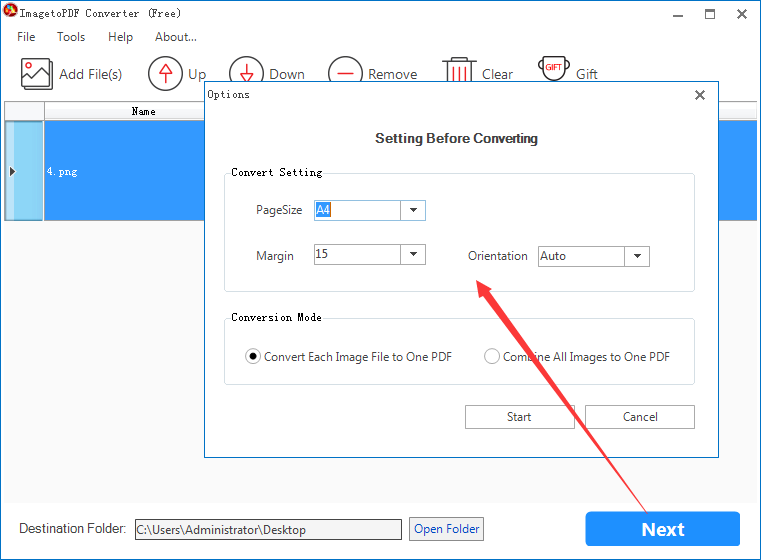Click the Gift toolbar label
Image resolution: width=761 pixels, height=560 pixels.
[587, 74]
